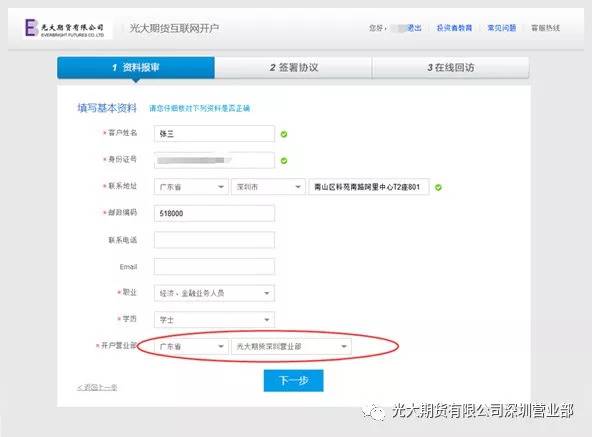This screenshot has width=592, height=437.
Task: Click the 填写基本资料 heading
Action: click(107, 108)
